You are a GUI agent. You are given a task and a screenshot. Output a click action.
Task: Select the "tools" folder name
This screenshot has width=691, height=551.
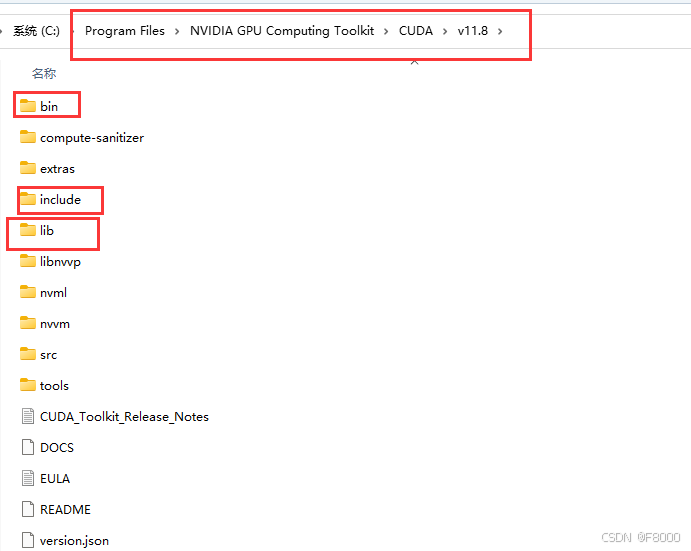tap(54, 385)
